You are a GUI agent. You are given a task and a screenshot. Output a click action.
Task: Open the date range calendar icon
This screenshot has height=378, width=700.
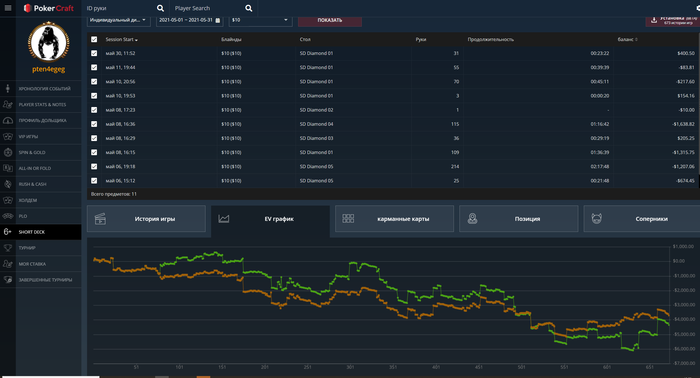[218, 20]
